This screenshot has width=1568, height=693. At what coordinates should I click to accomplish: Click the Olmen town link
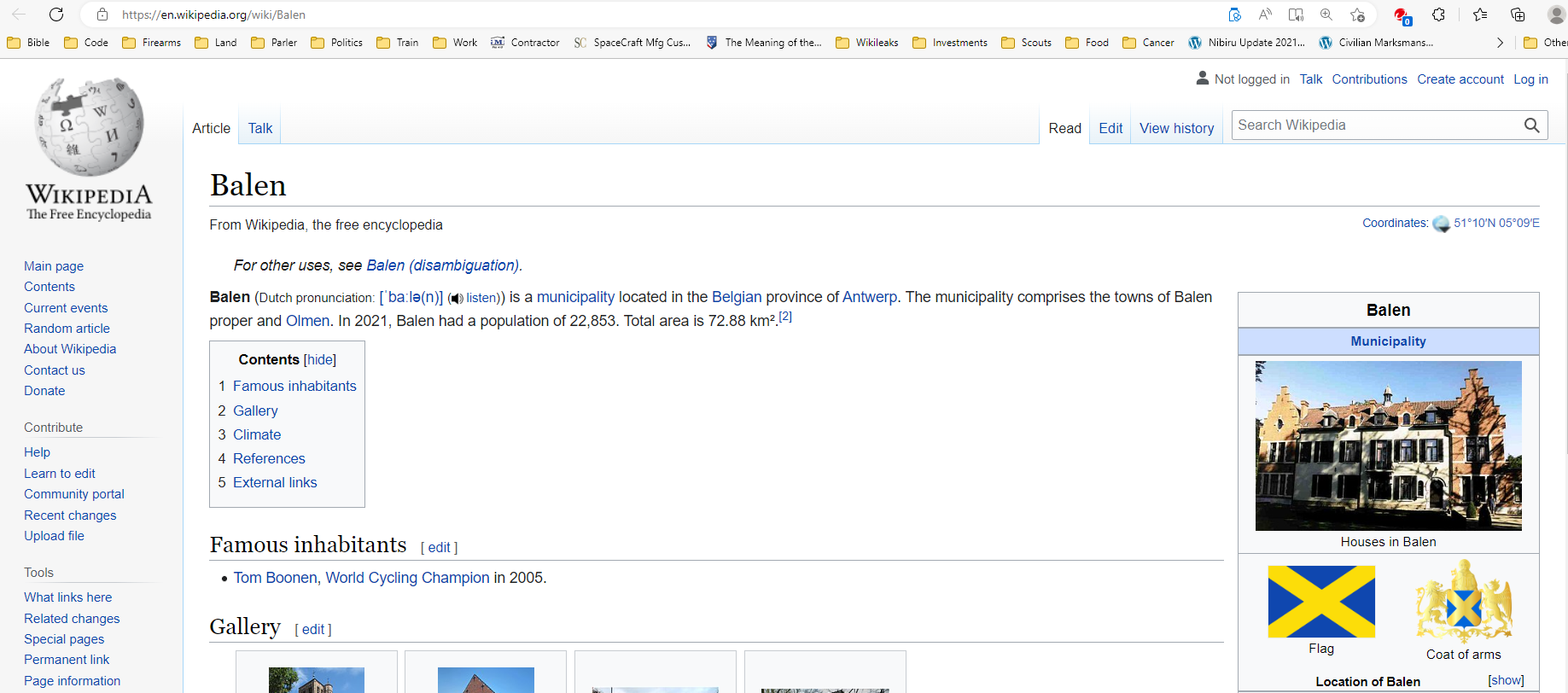pos(307,321)
